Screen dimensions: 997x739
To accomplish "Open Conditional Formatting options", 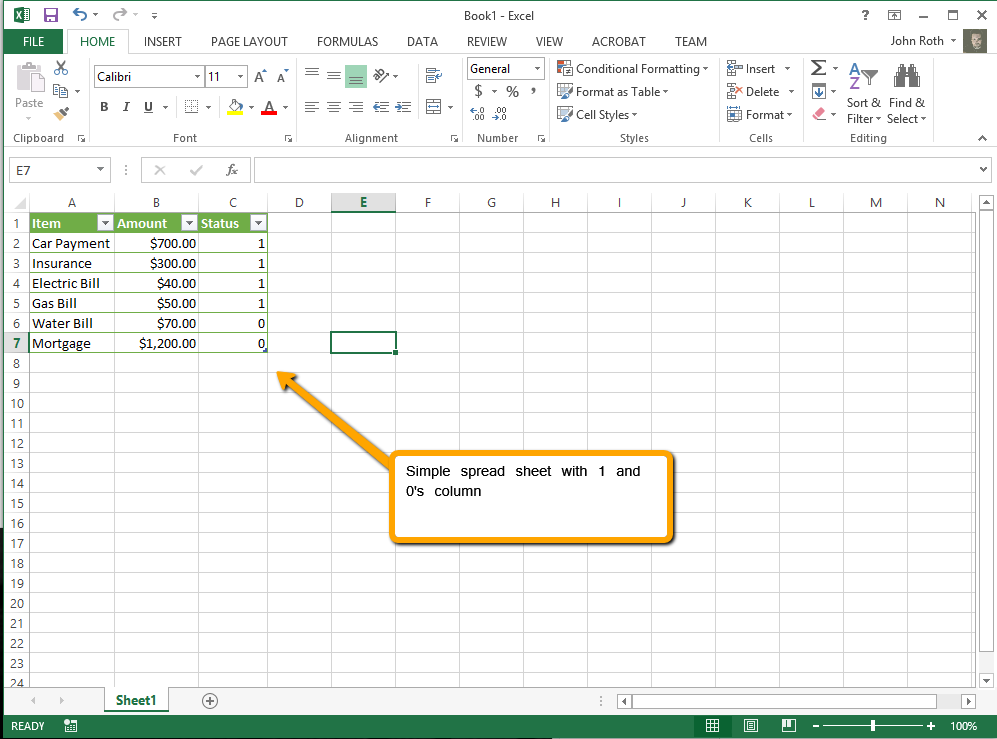I will 633,69.
